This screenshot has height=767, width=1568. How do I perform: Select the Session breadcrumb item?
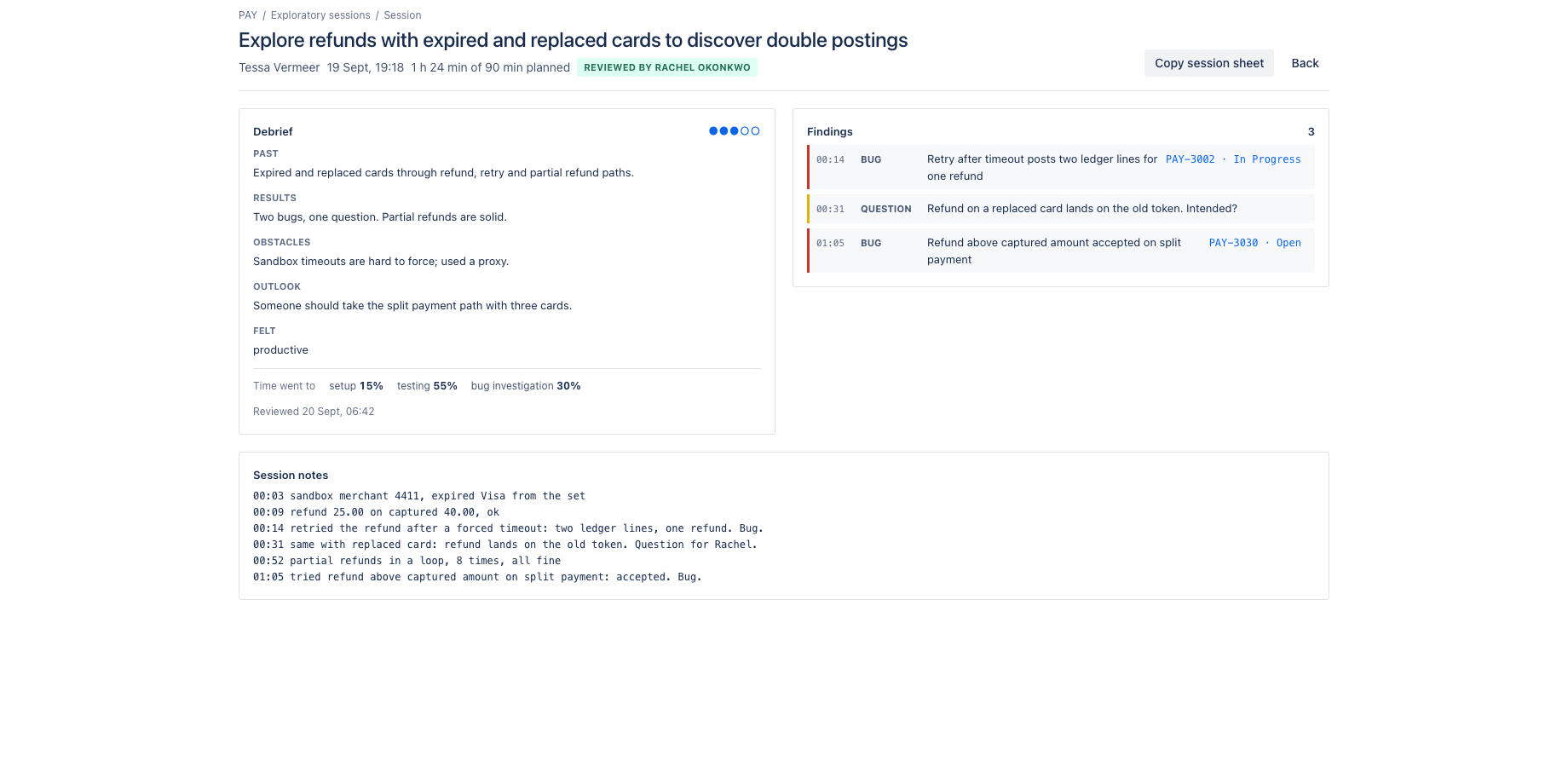point(402,15)
